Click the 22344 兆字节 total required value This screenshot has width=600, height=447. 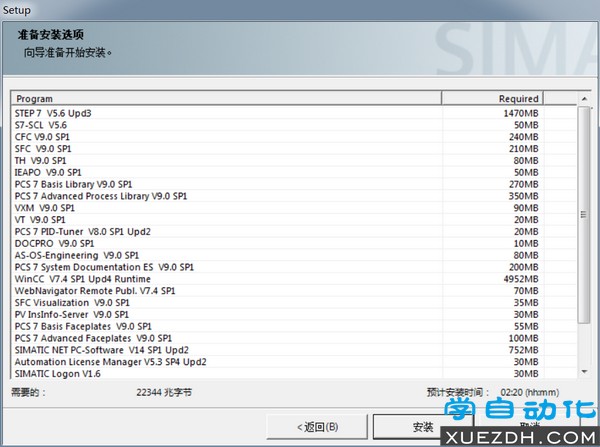(x=164, y=392)
